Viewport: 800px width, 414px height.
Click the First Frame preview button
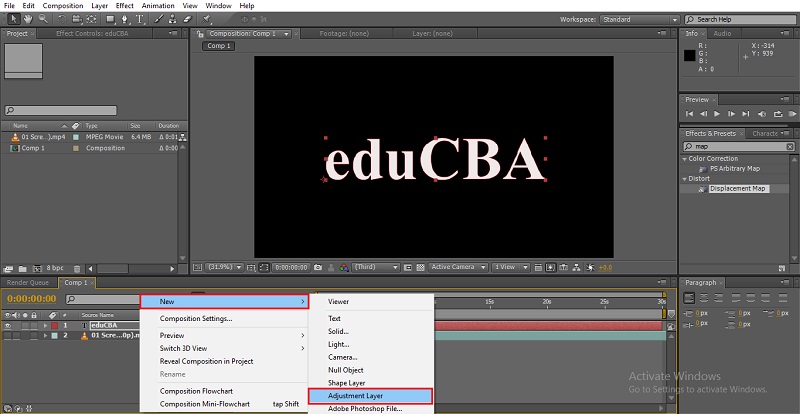[x=689, y=114]
